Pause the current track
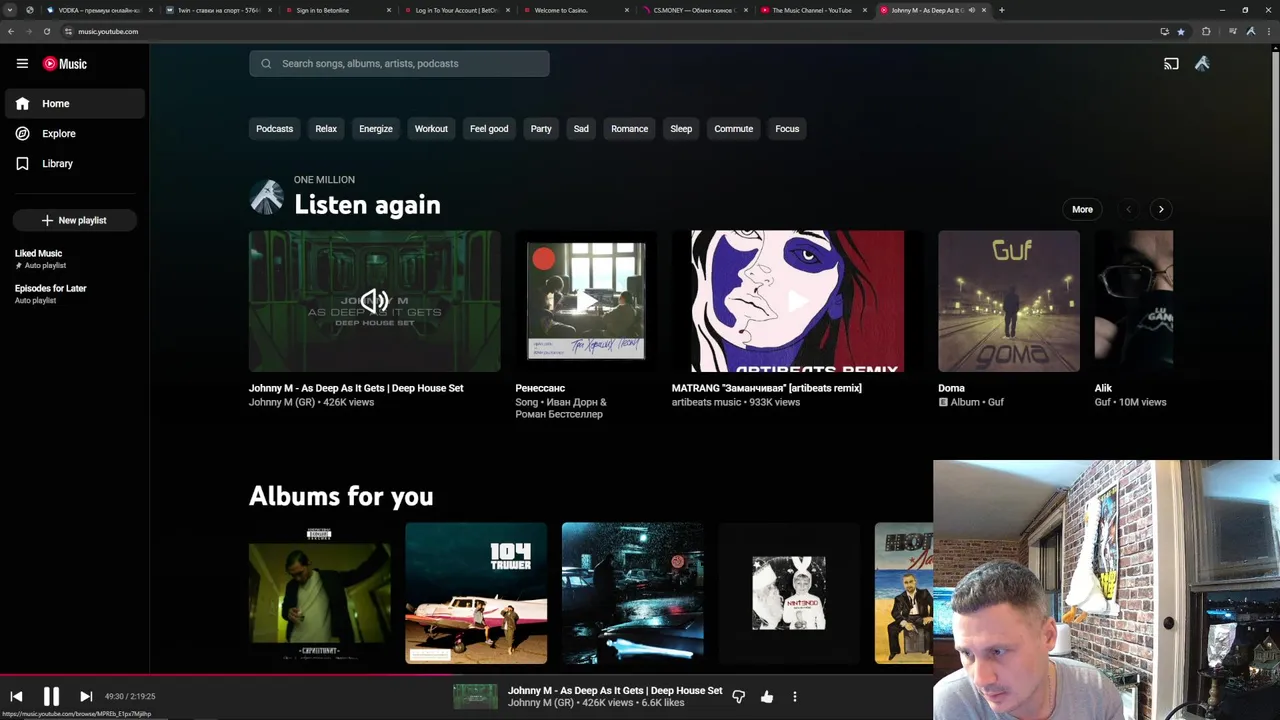The width and height of the screenshot is (1280, 720). tap(51, 696)
